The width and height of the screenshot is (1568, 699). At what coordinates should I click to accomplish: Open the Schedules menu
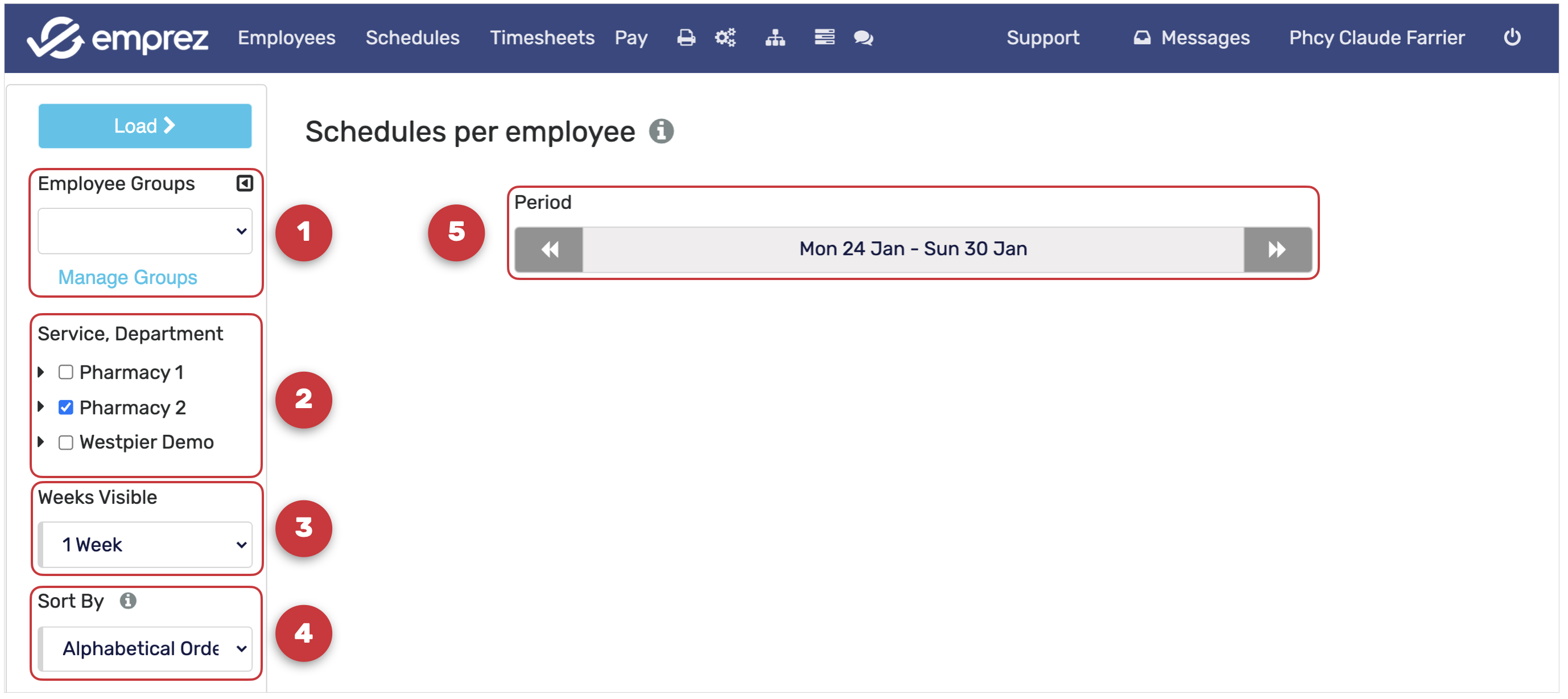pyautogui.click(x=412, y=38)
